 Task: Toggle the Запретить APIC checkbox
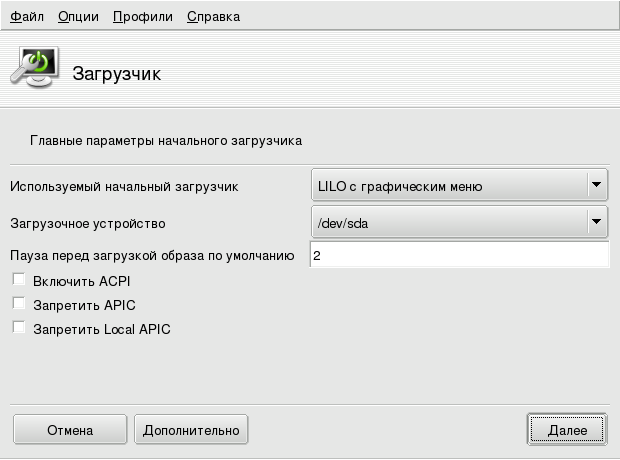[18, 304]
